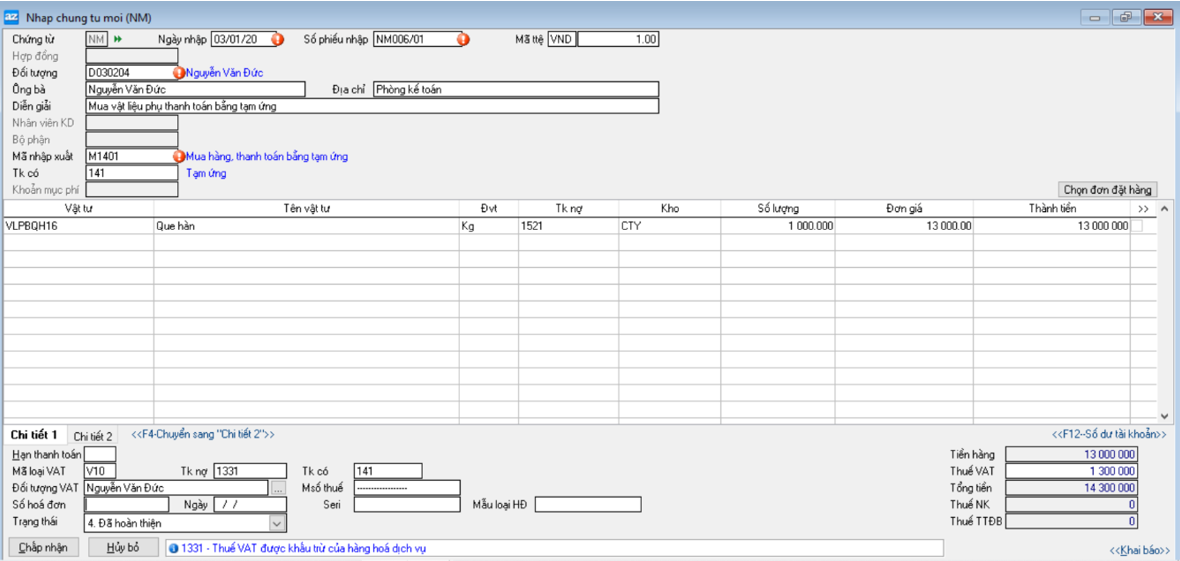Open the Đối tượng VAT lookup ellipsis button

pos(278,487)
